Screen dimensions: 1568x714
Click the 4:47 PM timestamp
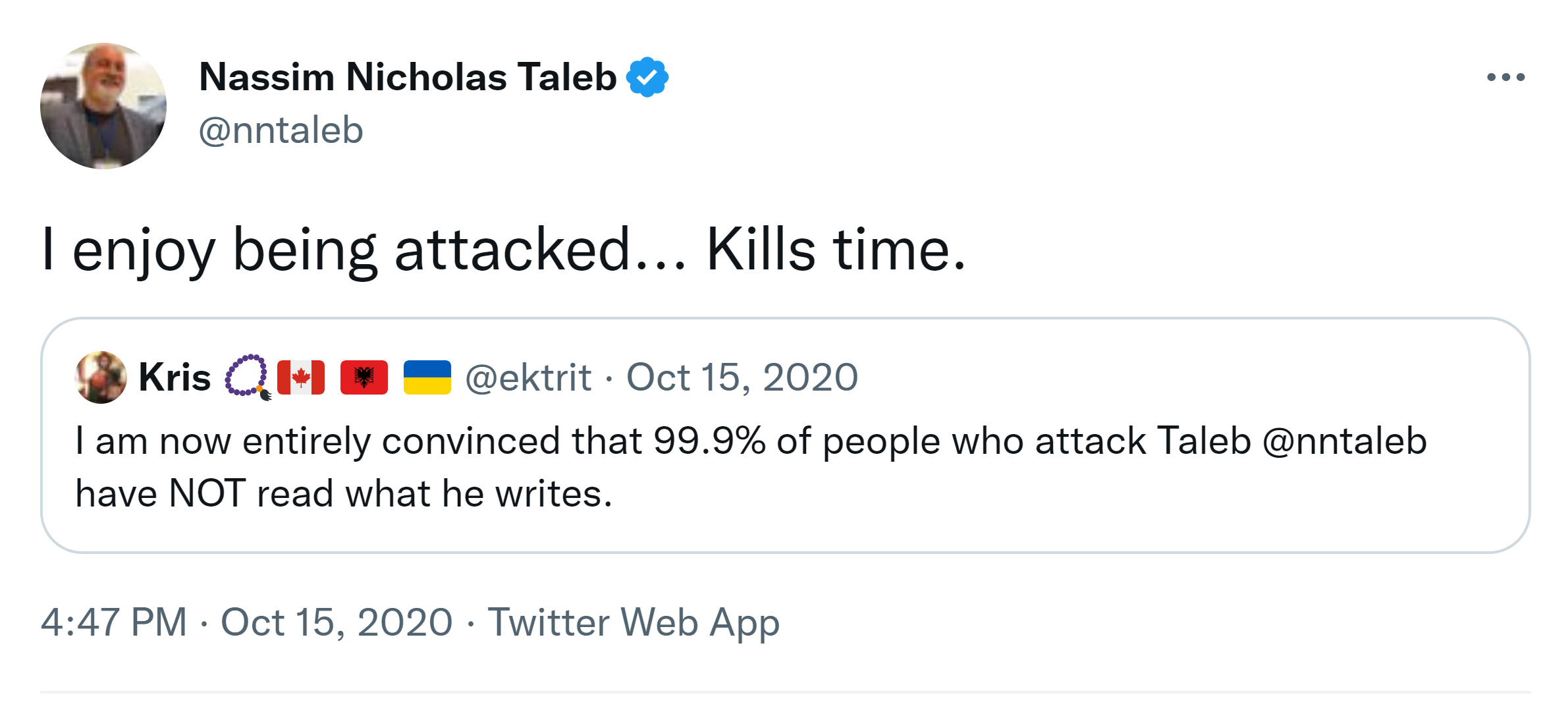click(114, 622)
